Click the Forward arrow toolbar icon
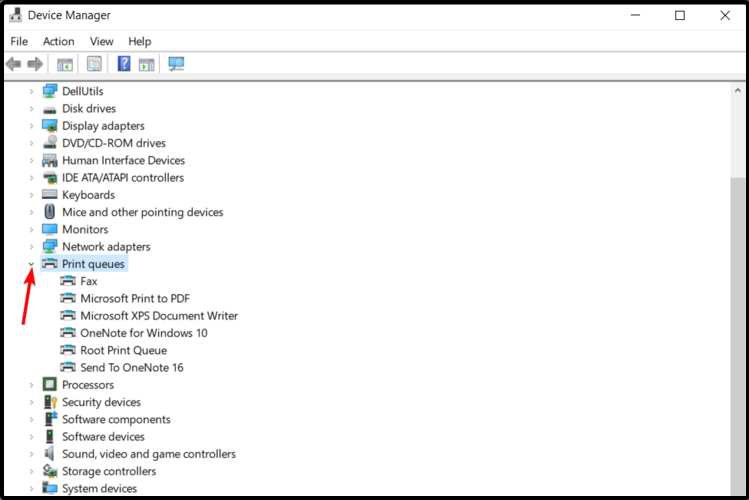The image size is (749, 500). click(35, 64)
